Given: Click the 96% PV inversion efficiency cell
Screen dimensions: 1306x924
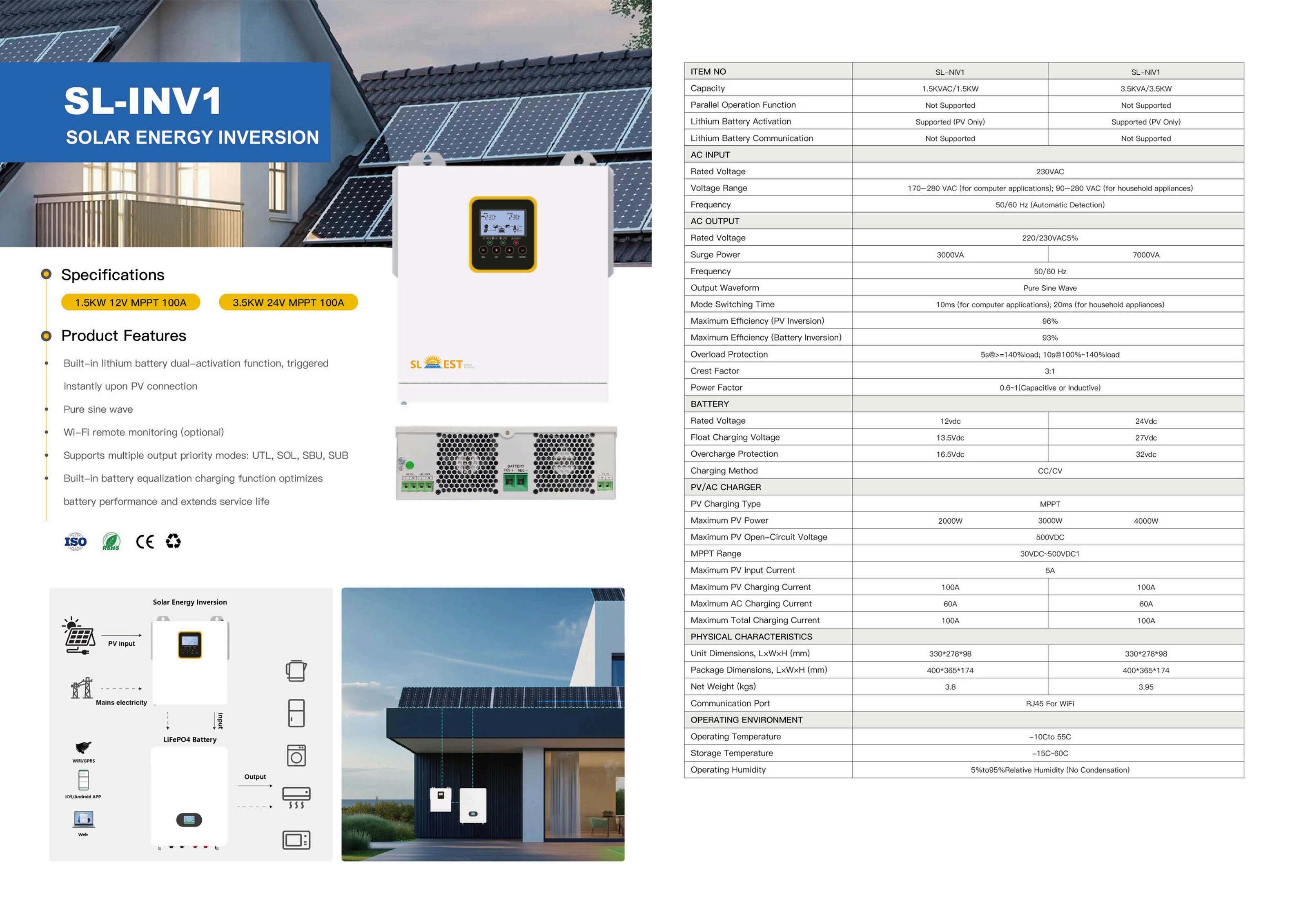Looking at the screenshot, I should tap(1048, 321).
